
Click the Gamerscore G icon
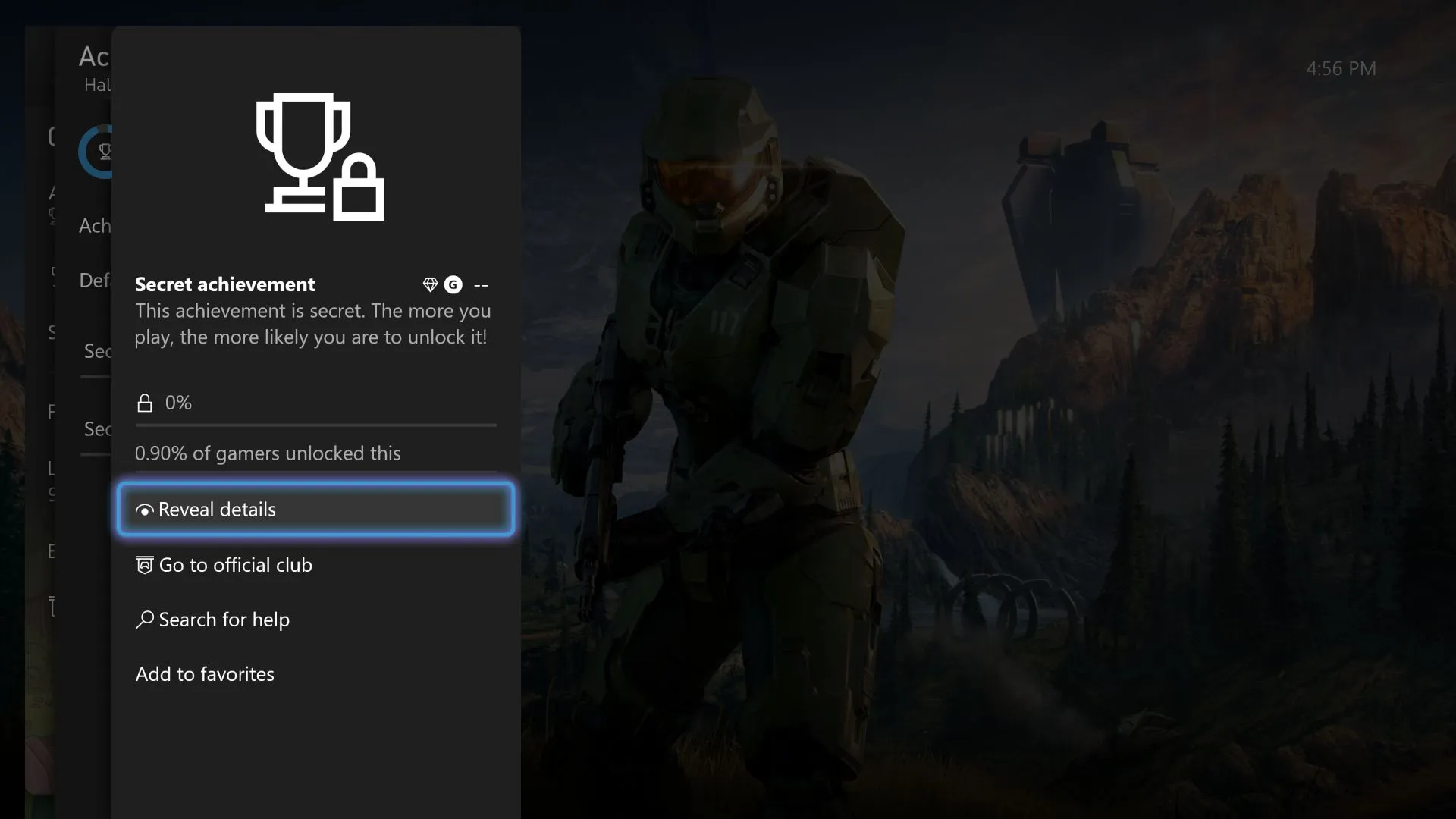(x=453, y=285)
